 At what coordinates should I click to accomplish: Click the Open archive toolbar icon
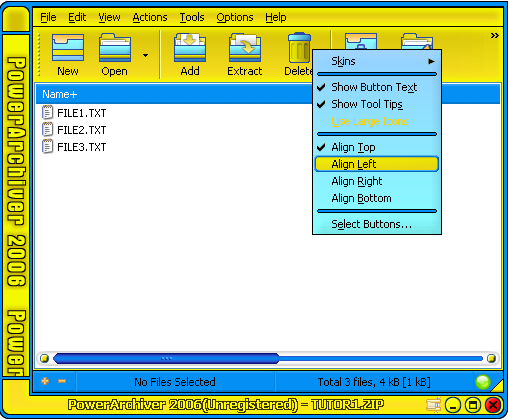click(x=115, y=47)
